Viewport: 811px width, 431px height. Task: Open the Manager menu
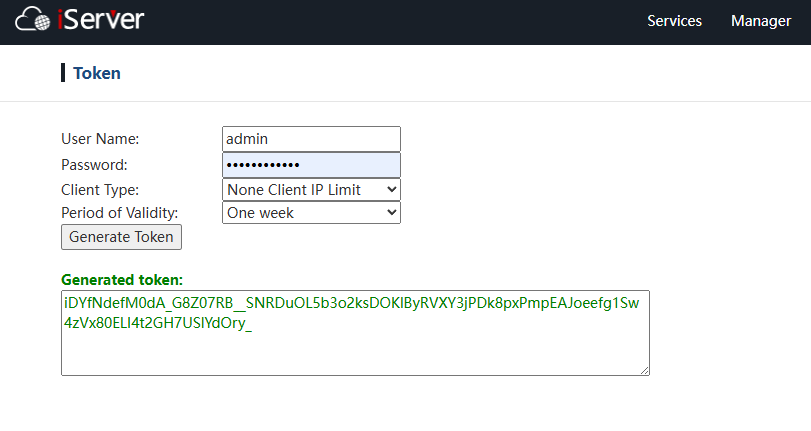click(760, 21)
